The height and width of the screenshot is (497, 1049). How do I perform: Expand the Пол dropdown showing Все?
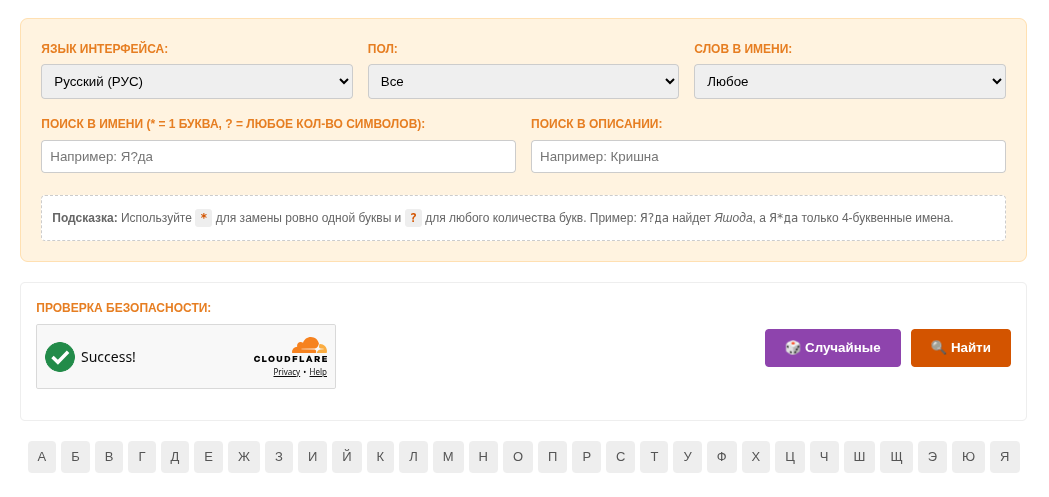point(523,82)
